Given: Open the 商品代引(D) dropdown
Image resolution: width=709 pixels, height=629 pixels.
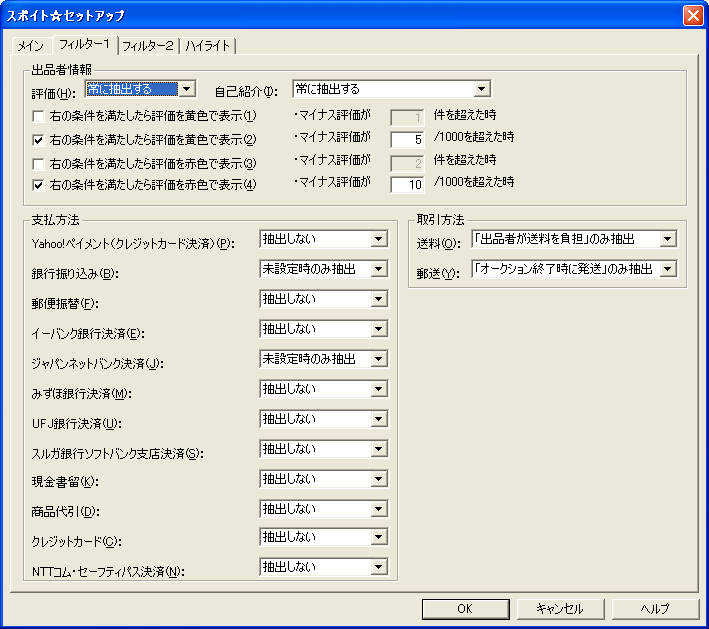Looking at the screenshot, I should point(324,509).
